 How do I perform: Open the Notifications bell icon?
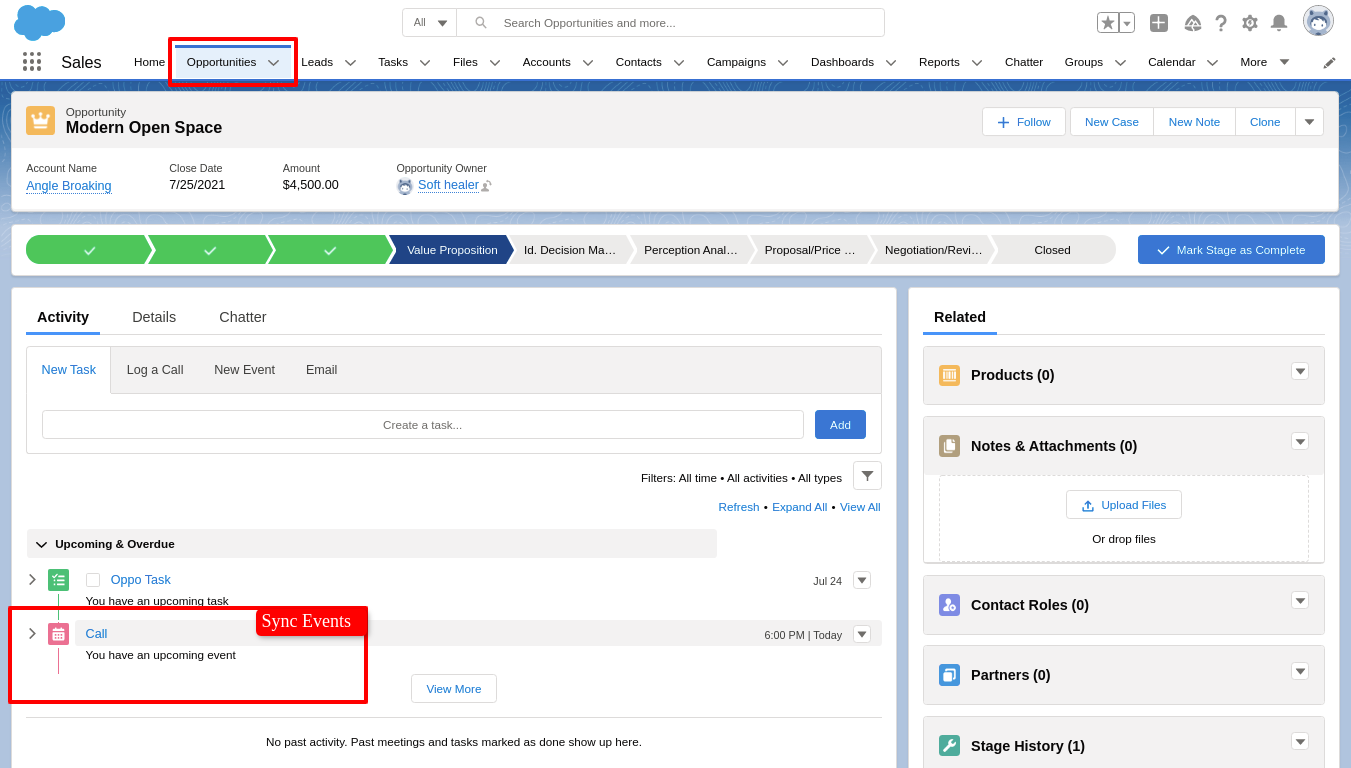[x=1279, y=22]
